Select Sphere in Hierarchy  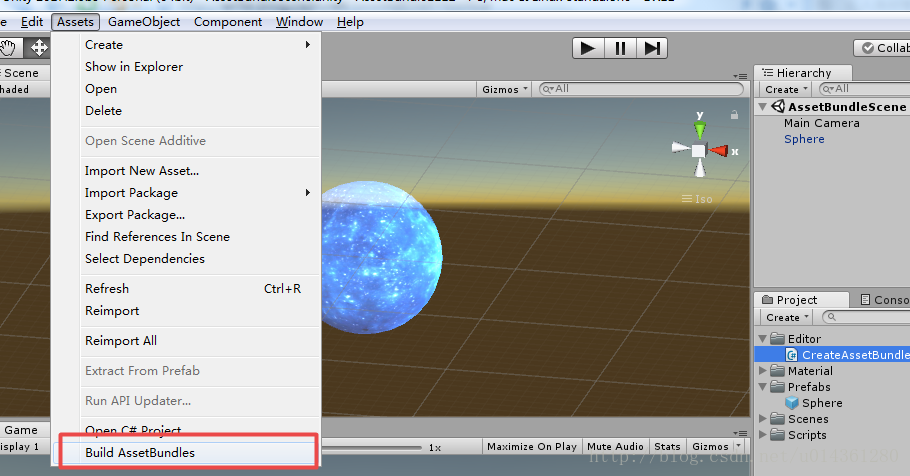[804, 139]
